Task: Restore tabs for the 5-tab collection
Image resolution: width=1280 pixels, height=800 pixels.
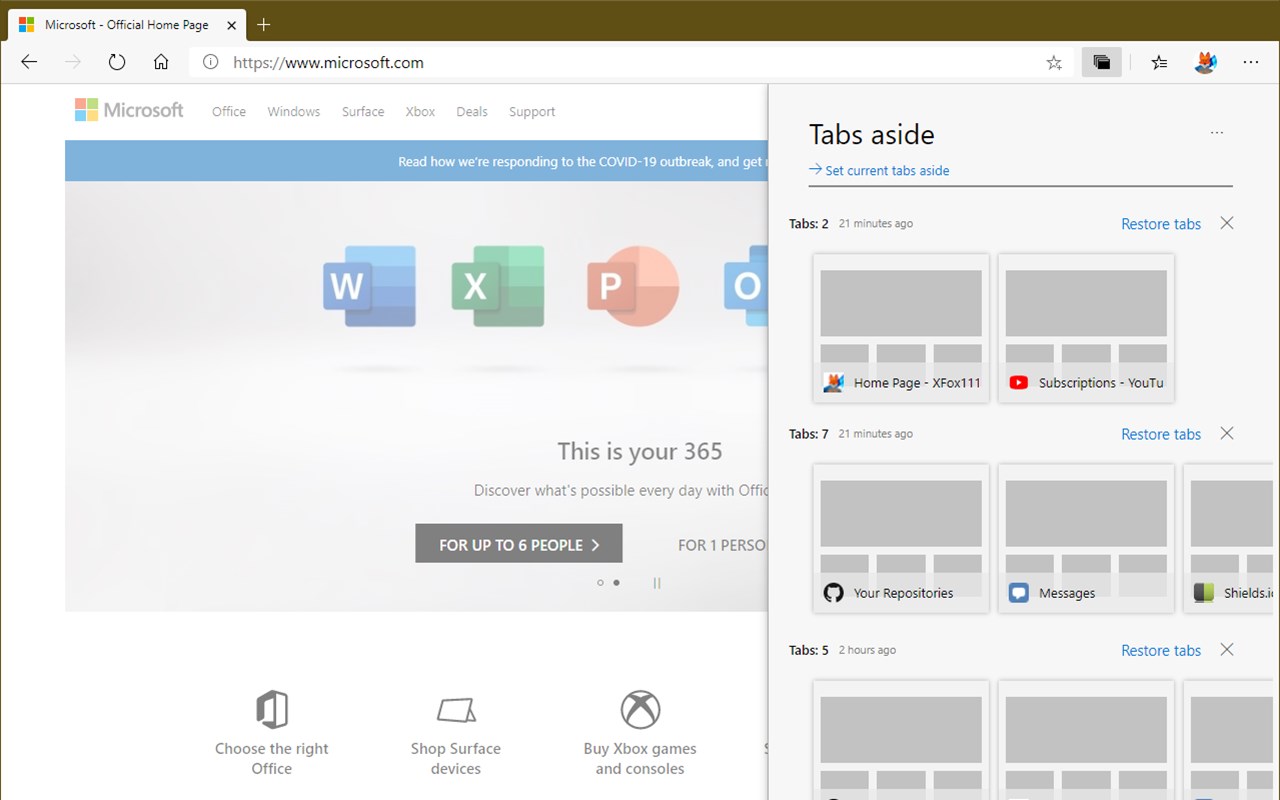Action: [1161, 650]
